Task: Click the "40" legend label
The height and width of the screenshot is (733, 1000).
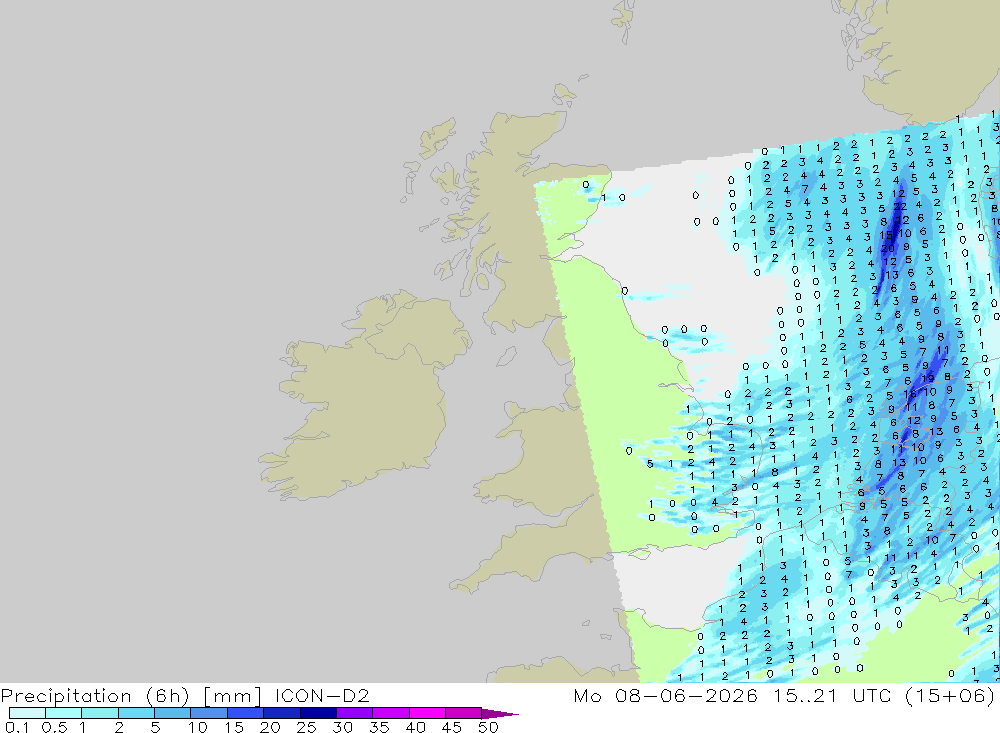Action: [x=415, y=727]
